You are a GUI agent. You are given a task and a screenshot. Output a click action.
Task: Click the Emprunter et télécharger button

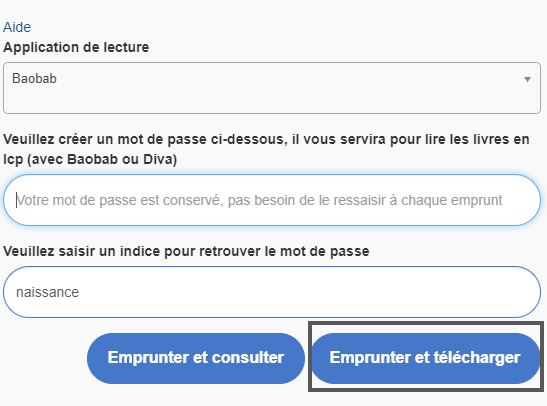425,358
